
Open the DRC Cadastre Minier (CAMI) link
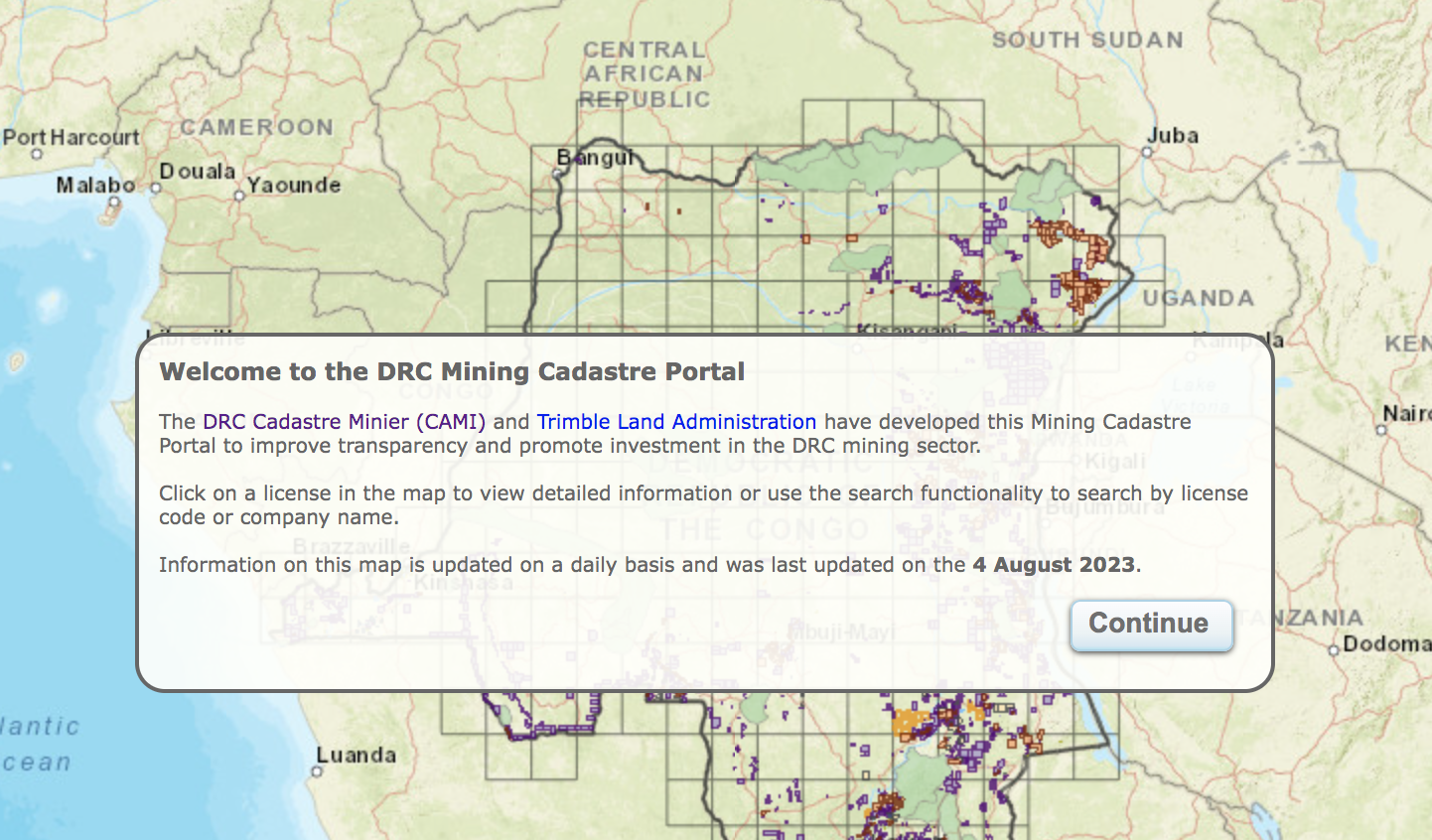[344, 422]
